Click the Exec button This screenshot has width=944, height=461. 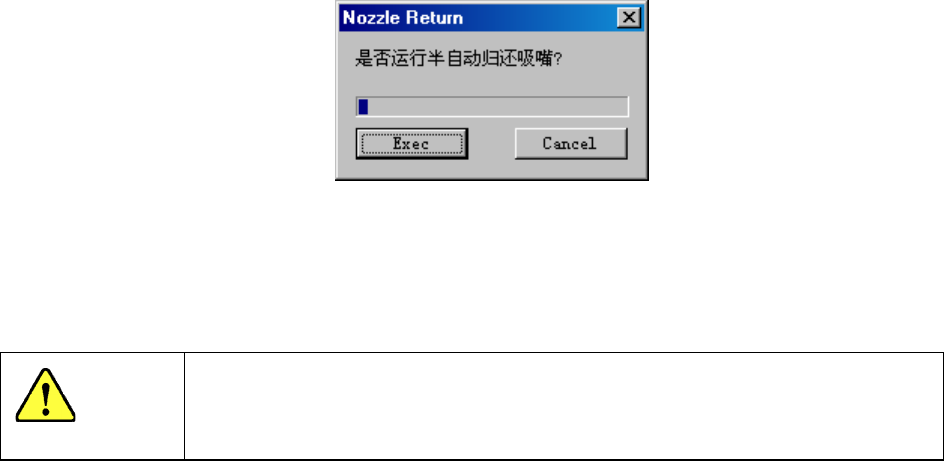412,143
